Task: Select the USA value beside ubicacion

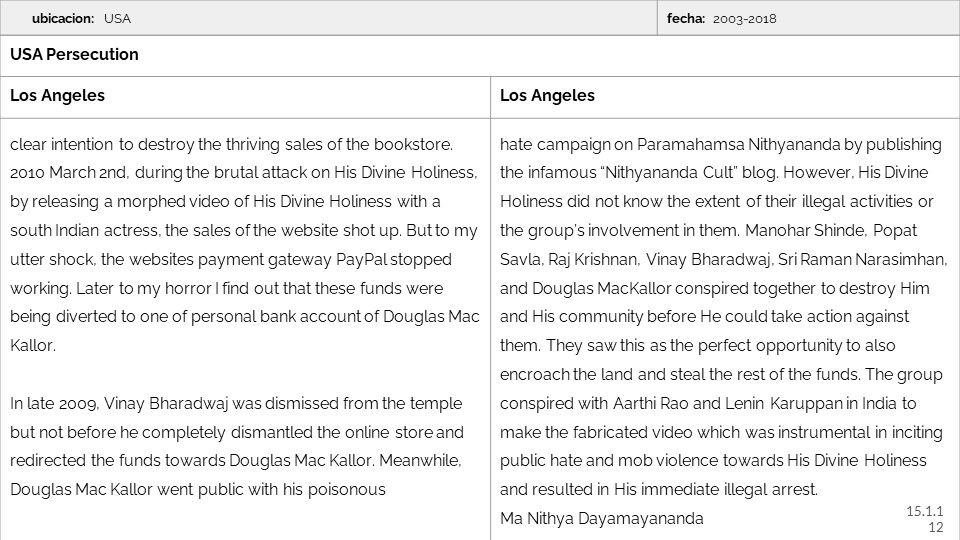Action: point(117,18)
